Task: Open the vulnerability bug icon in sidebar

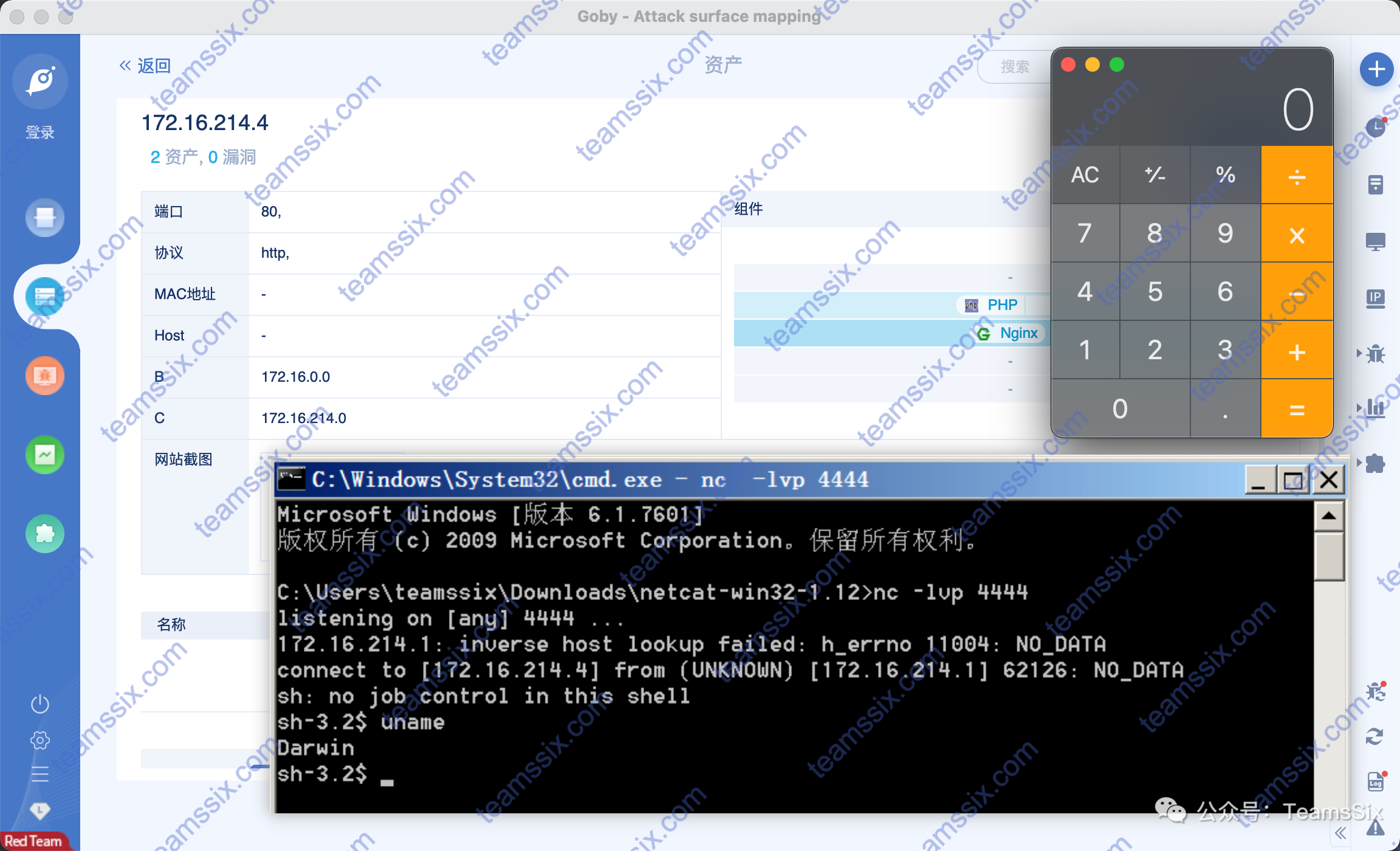Action: (x=44, y=376)
